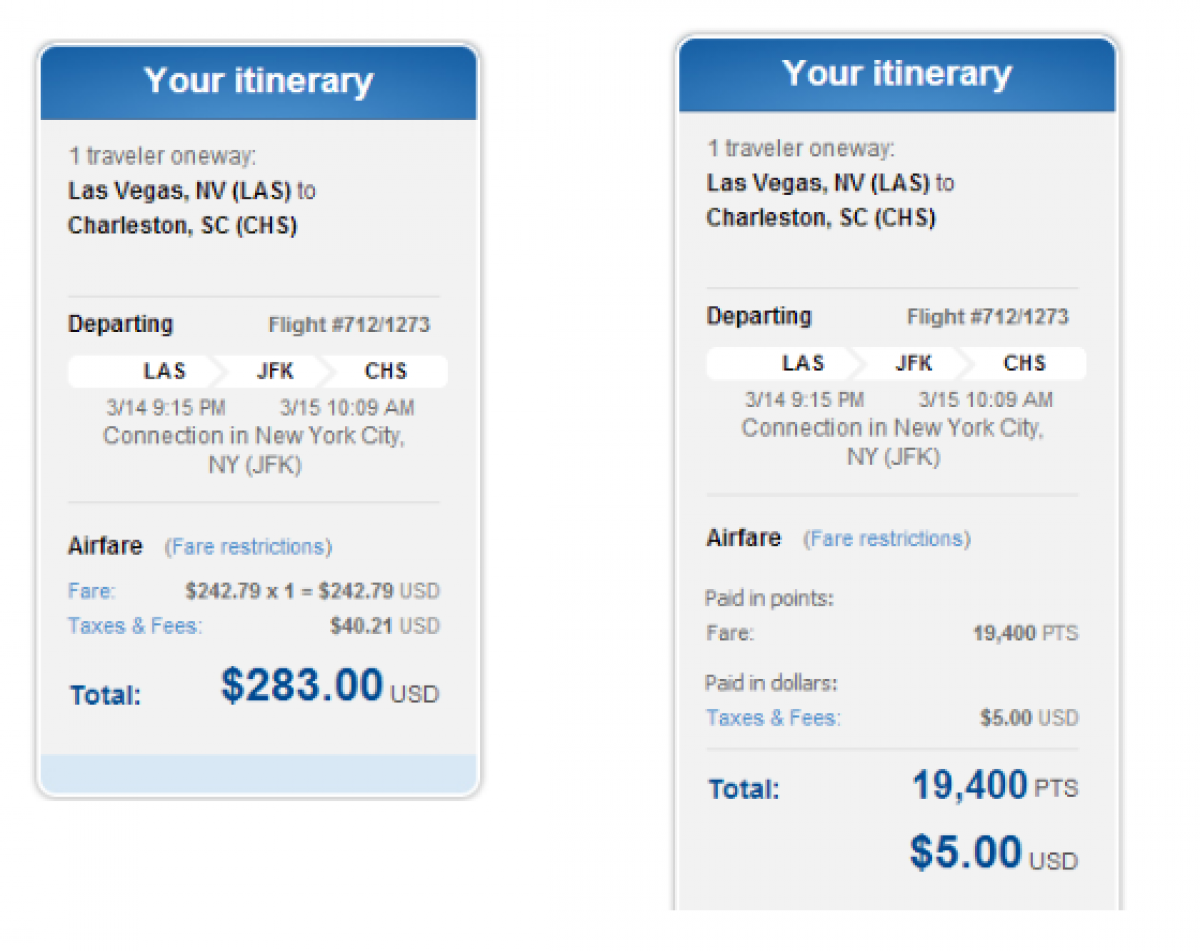
Task: Click "Your itinerary" header of the points panel
Action: pyautogui.click(x=897, y=73)
